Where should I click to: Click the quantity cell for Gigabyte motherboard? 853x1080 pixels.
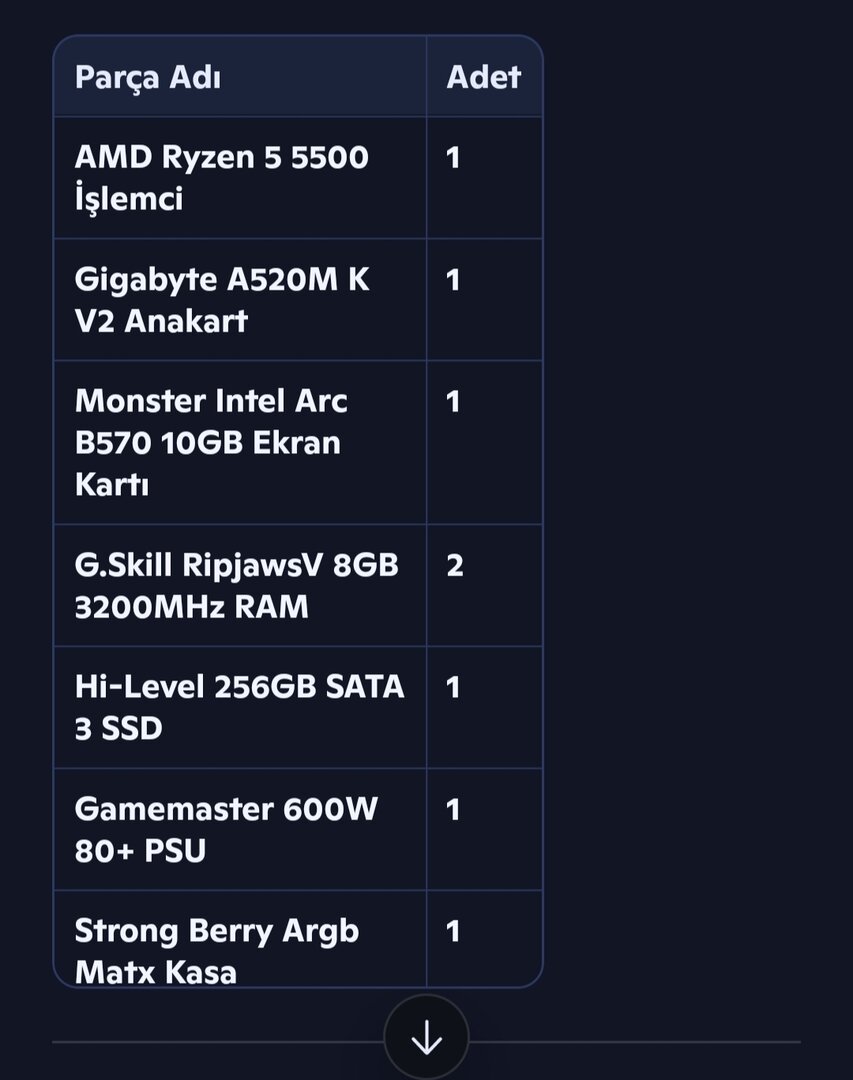click(453, 280)
